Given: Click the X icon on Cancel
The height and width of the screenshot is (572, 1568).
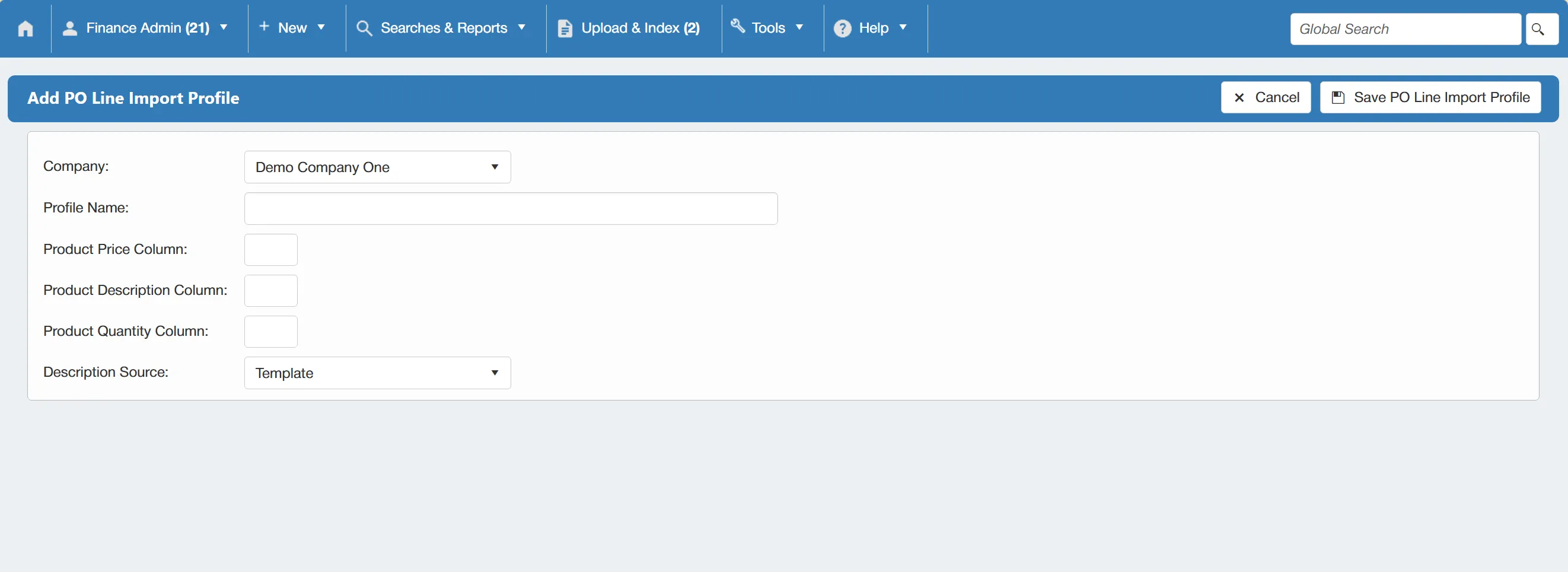Looking at the screenshot, I should (x=1239, y=97).
